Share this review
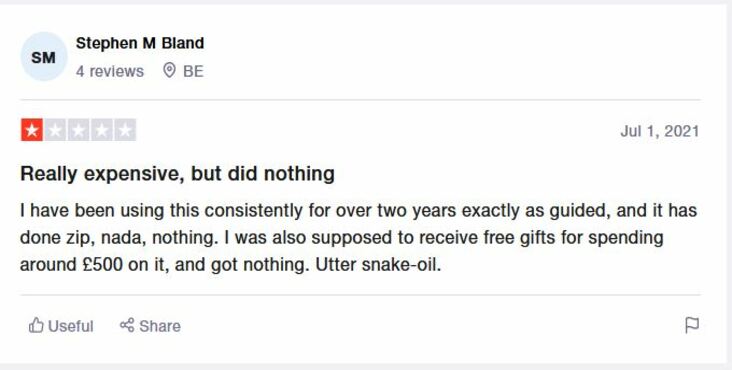Viewport: 732px width, 370px height. 150,326
